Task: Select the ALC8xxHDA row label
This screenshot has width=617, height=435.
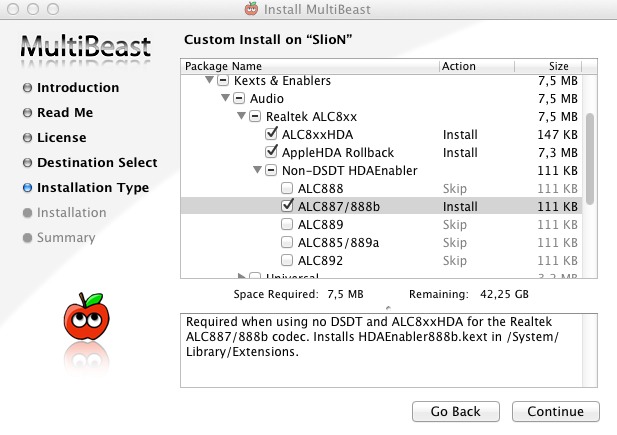Action: (317, 135)
